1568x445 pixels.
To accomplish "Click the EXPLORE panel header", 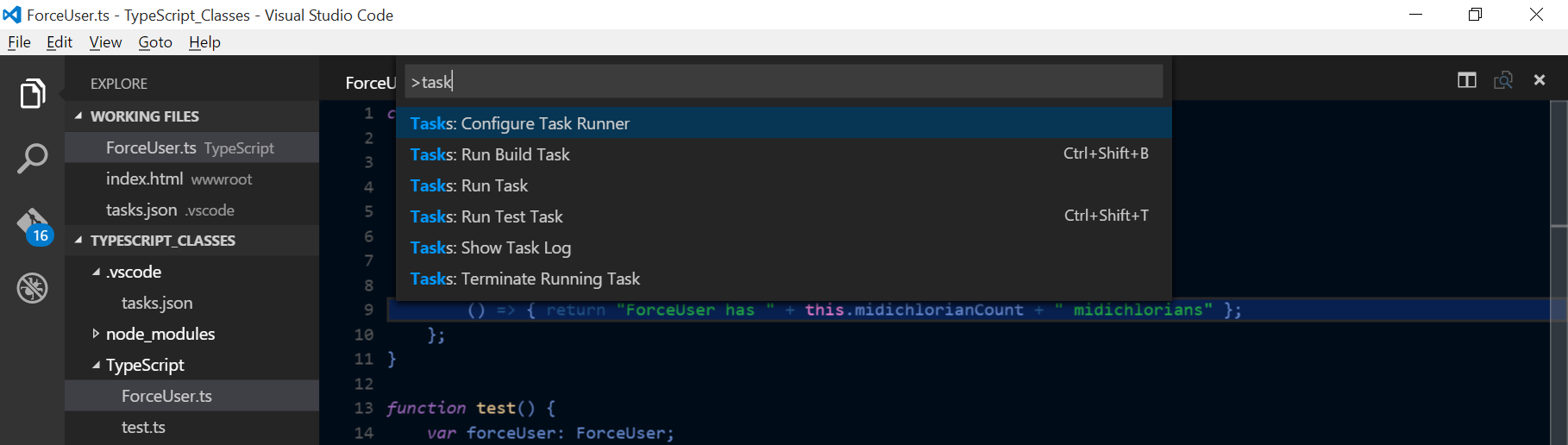I will click(119, 84).
